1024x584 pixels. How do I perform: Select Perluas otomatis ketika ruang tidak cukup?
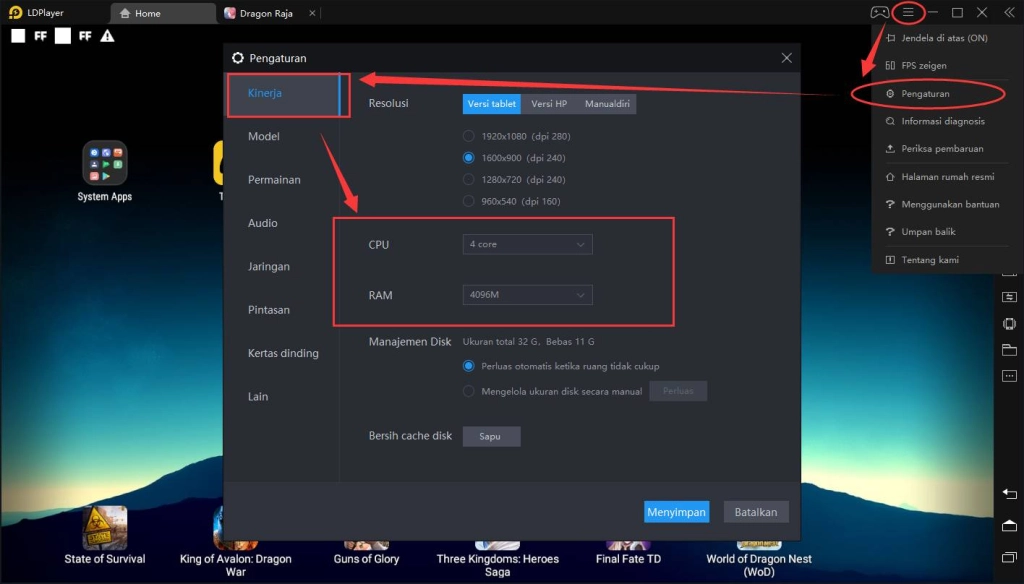pyautogui.click(x=468, y=366)
